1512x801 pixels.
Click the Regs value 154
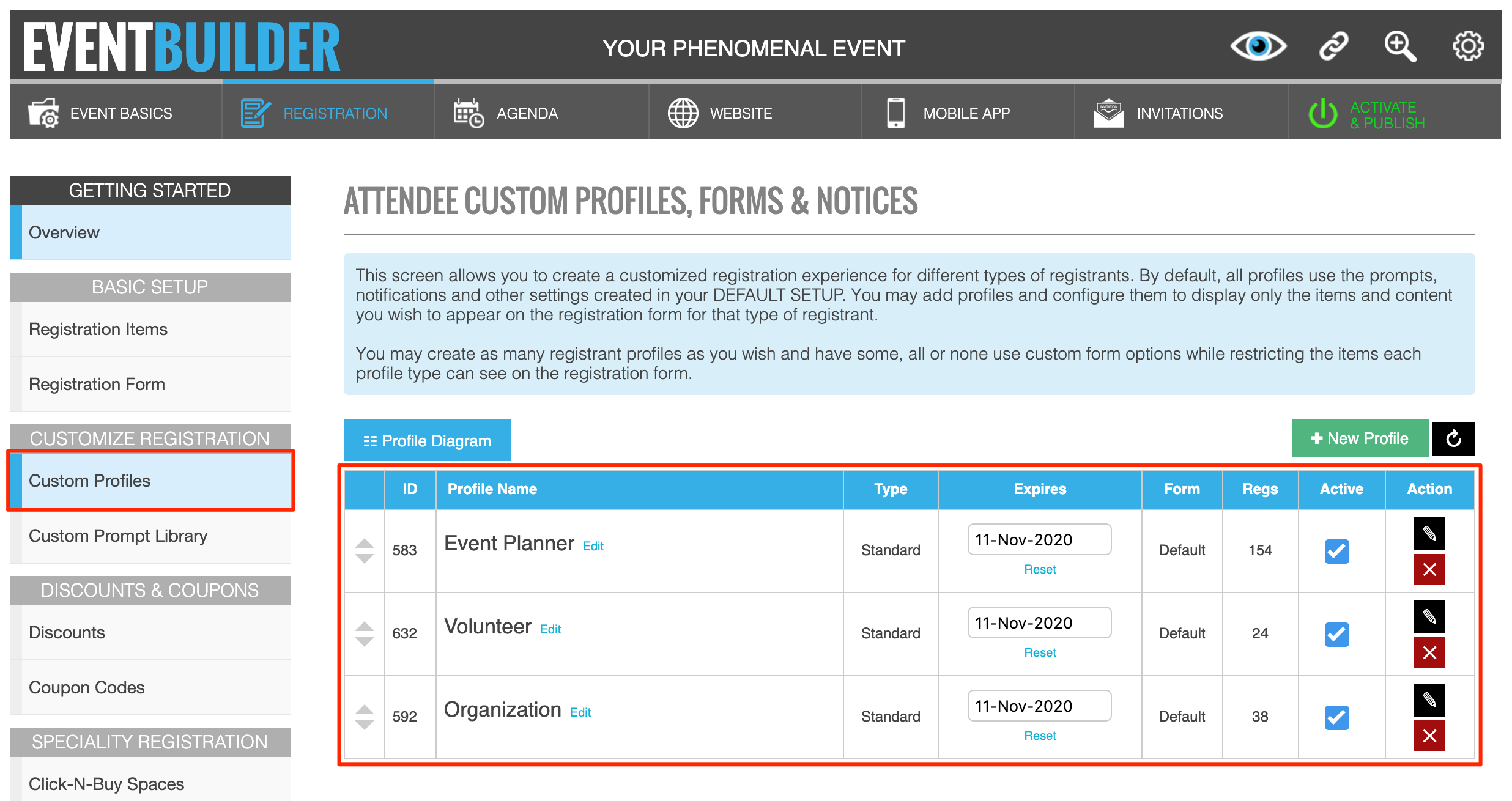1260,550
